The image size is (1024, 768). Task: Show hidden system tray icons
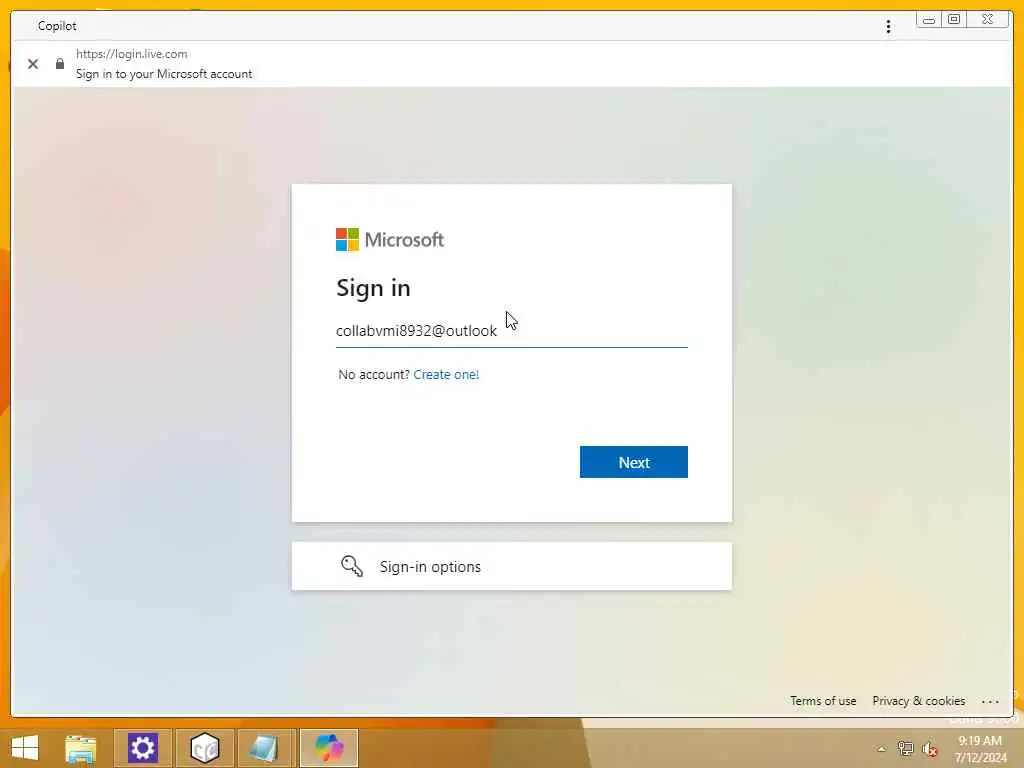882,749
